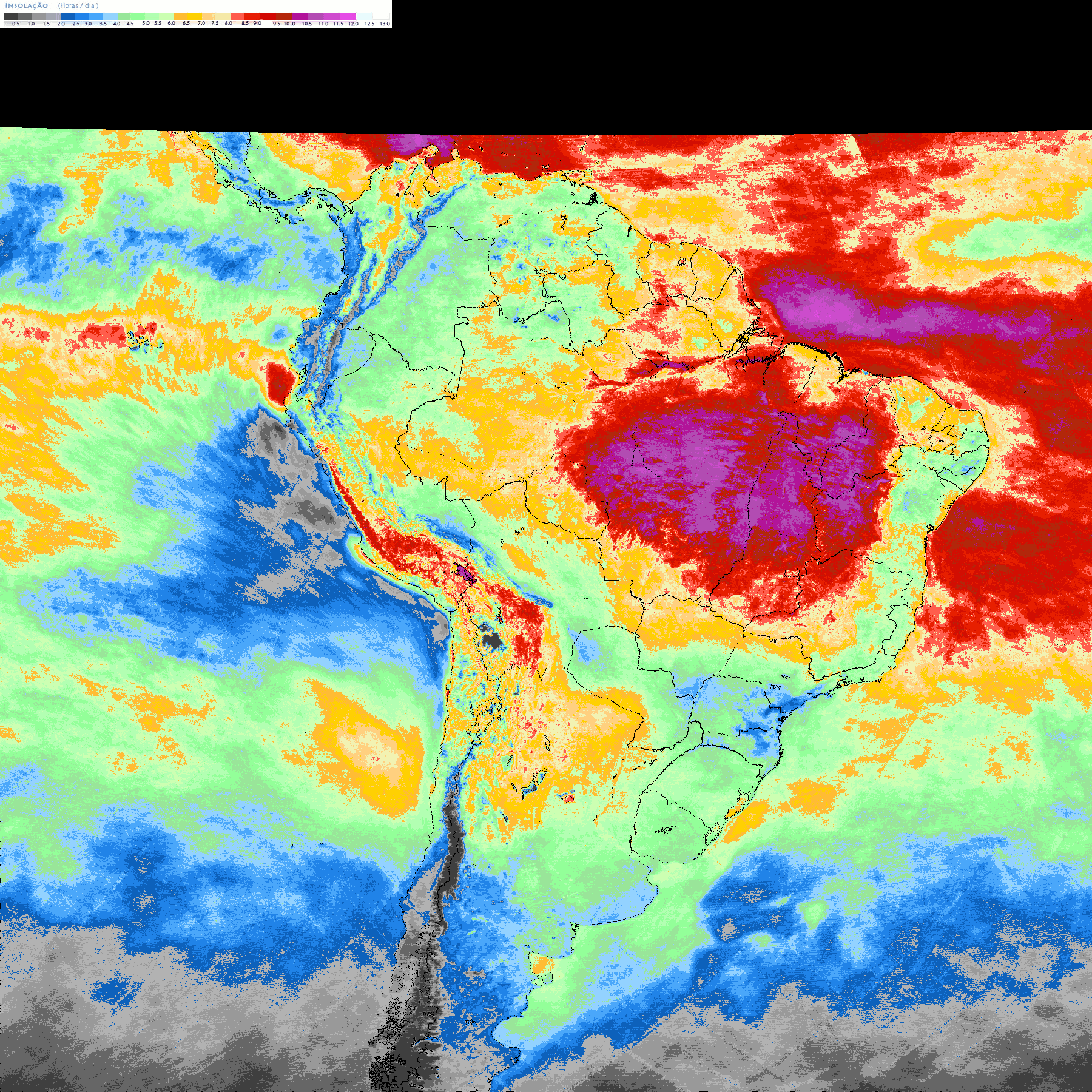The image size is (1092, 1092).
Task: Click the 9.5 legend value
Action: click(x=277, y=24)
